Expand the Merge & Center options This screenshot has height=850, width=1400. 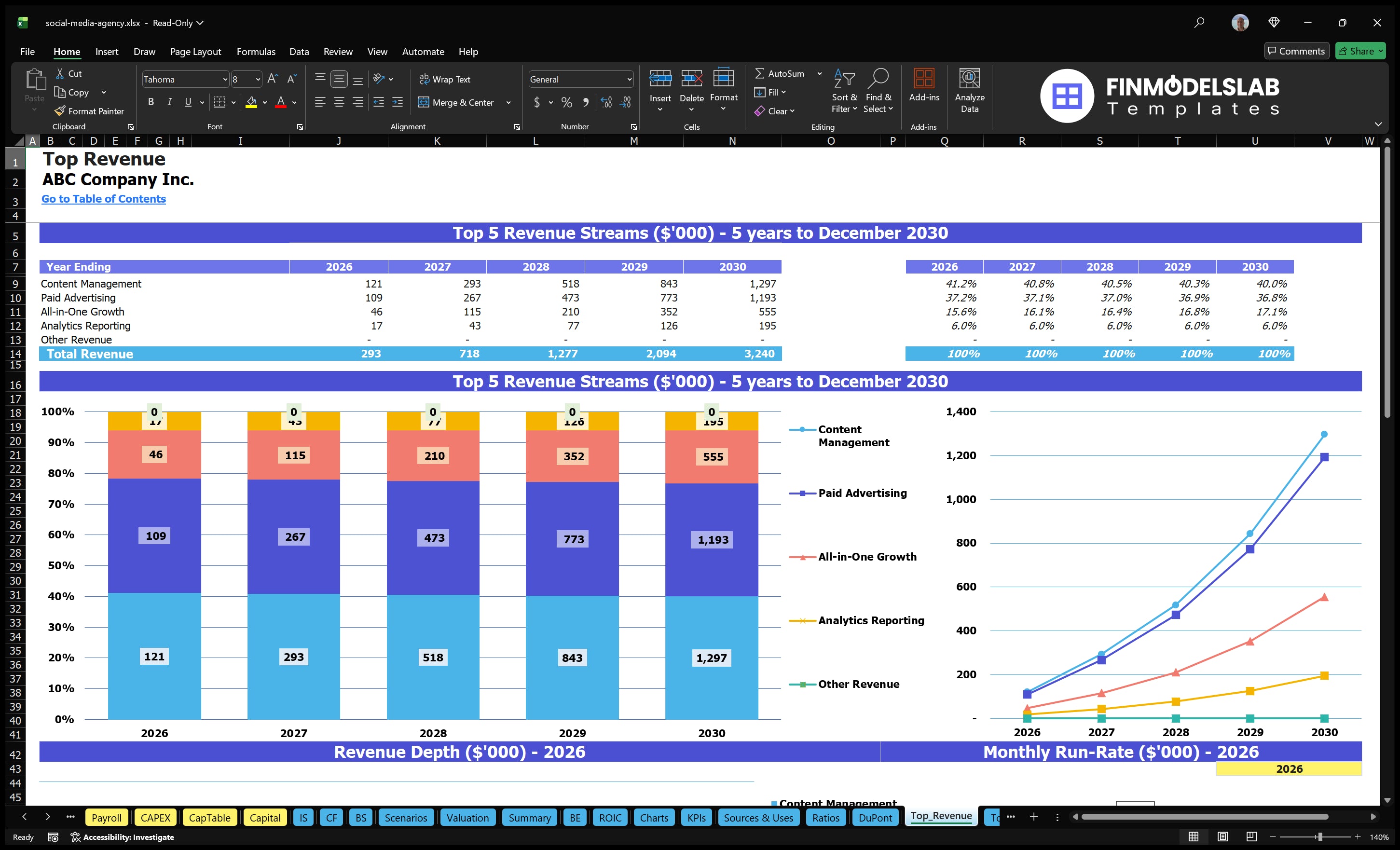(x=508, y=103)
